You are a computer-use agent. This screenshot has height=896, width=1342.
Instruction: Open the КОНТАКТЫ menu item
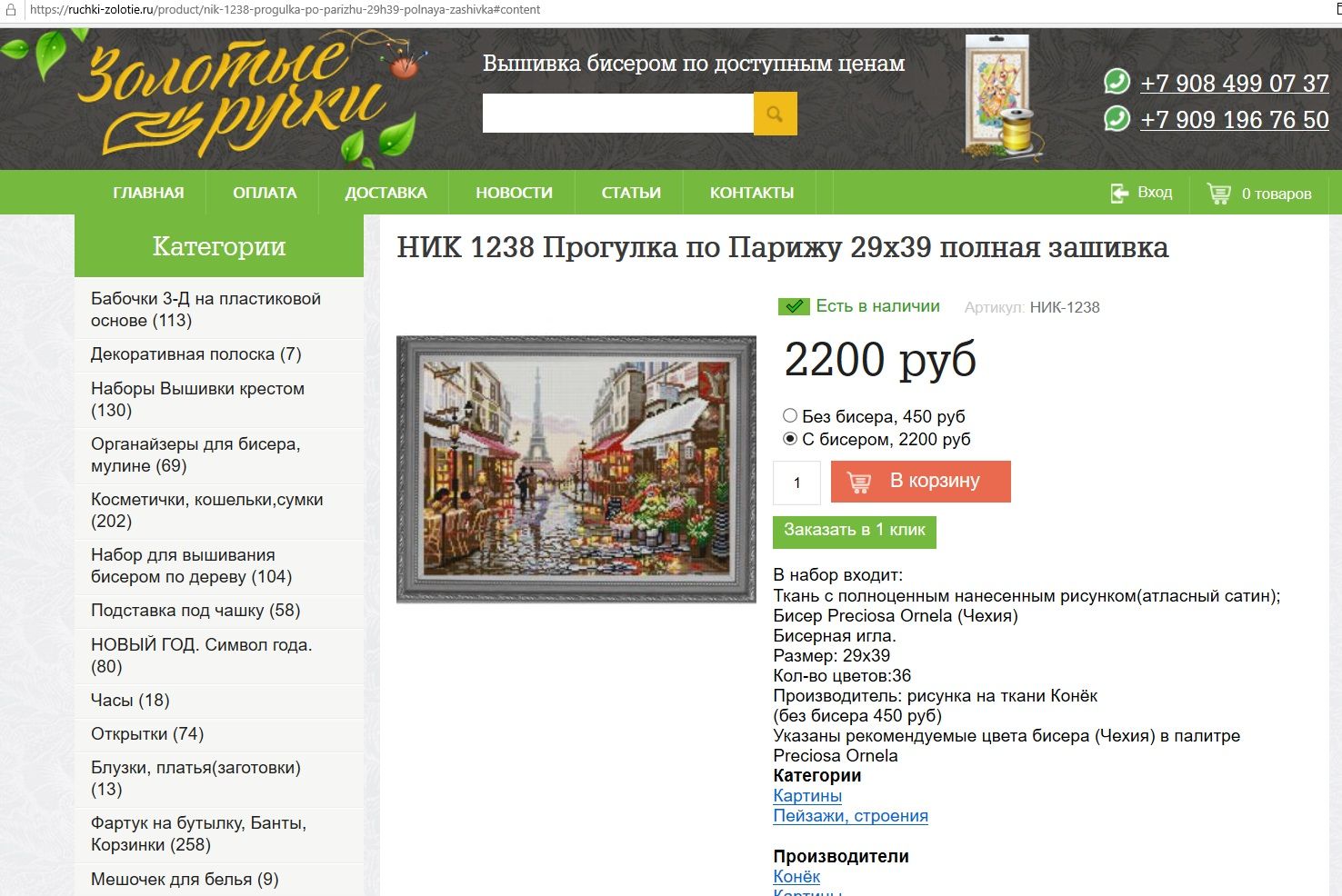click(752, 193)
